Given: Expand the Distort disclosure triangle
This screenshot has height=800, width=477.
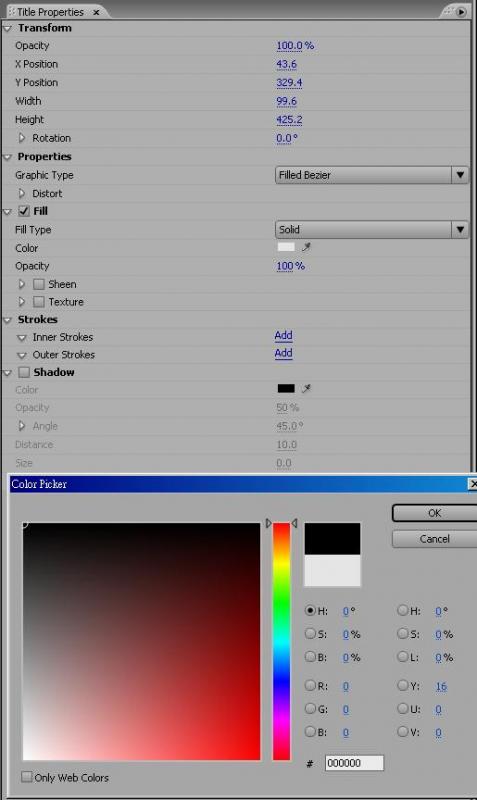Looking at the screenshot, I should (21, 193).
